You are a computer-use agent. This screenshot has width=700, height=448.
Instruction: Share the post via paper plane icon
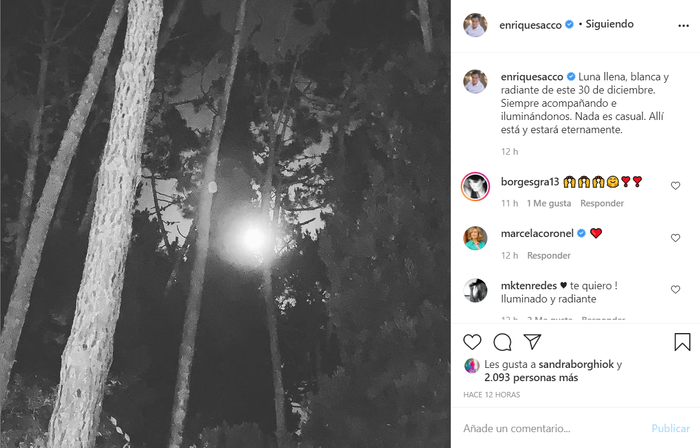[x=533, y=342]
